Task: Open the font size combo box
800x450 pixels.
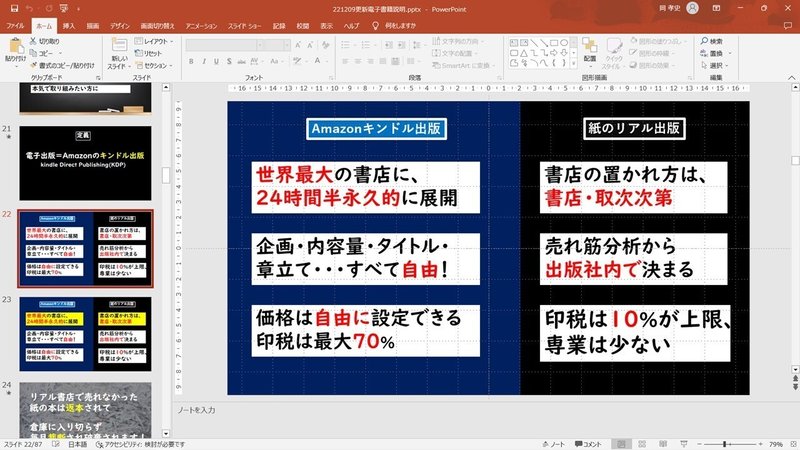Action: (278, 45)
